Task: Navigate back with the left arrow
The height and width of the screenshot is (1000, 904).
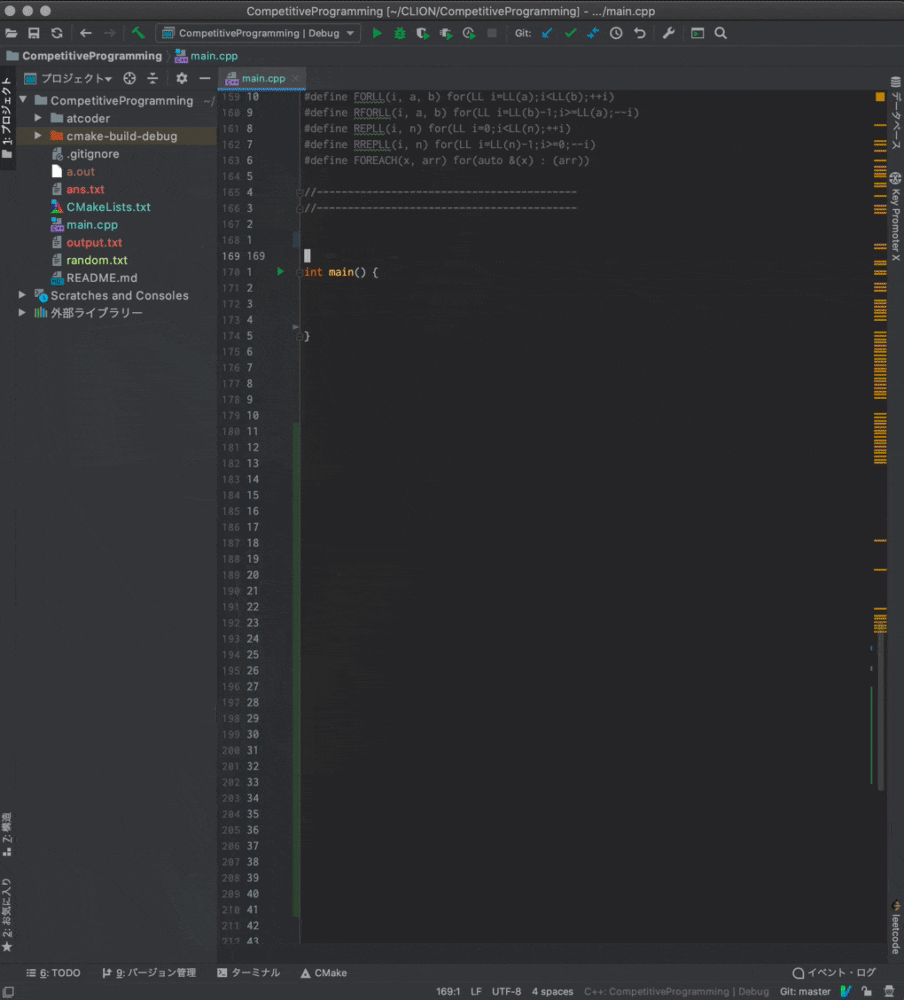Action: click(85, 33)
